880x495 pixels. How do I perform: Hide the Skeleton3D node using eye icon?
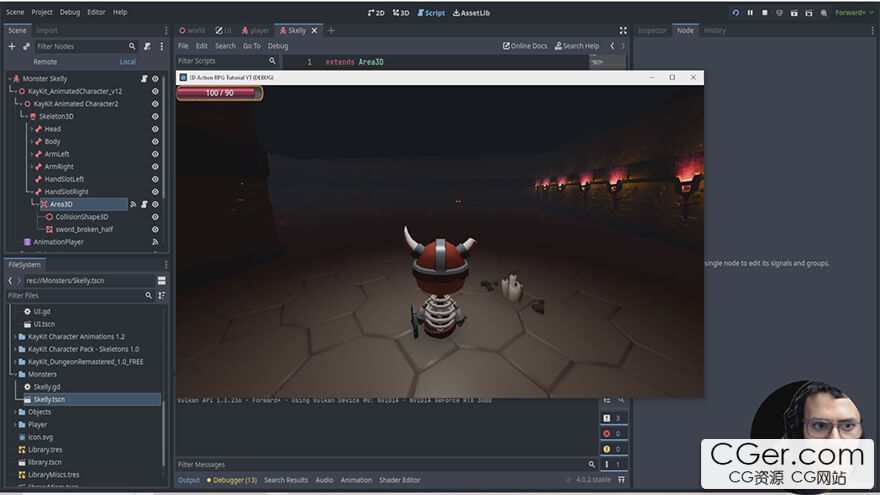[155, 116]
